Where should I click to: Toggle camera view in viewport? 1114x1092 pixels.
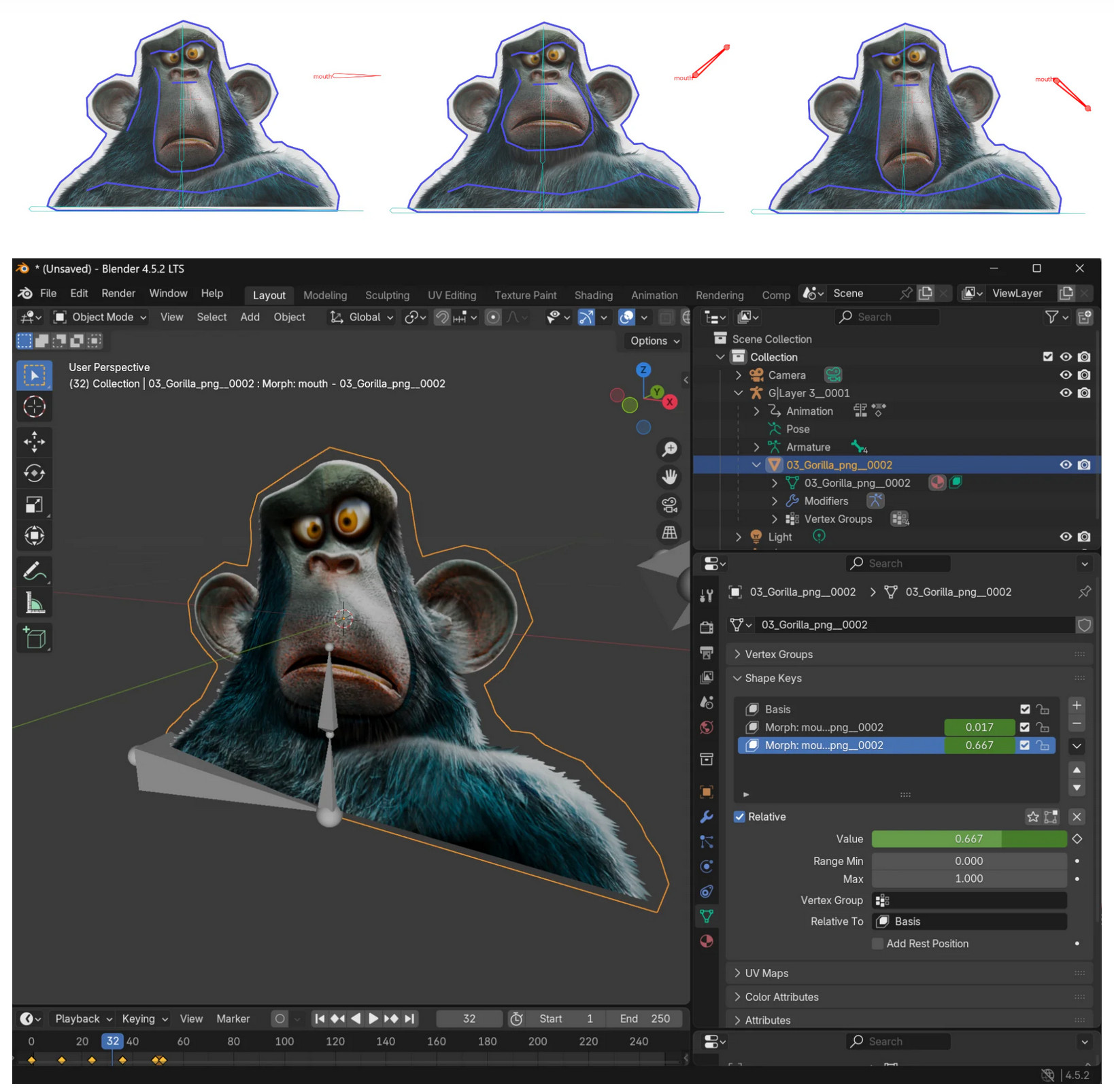[x=669, y=505]
